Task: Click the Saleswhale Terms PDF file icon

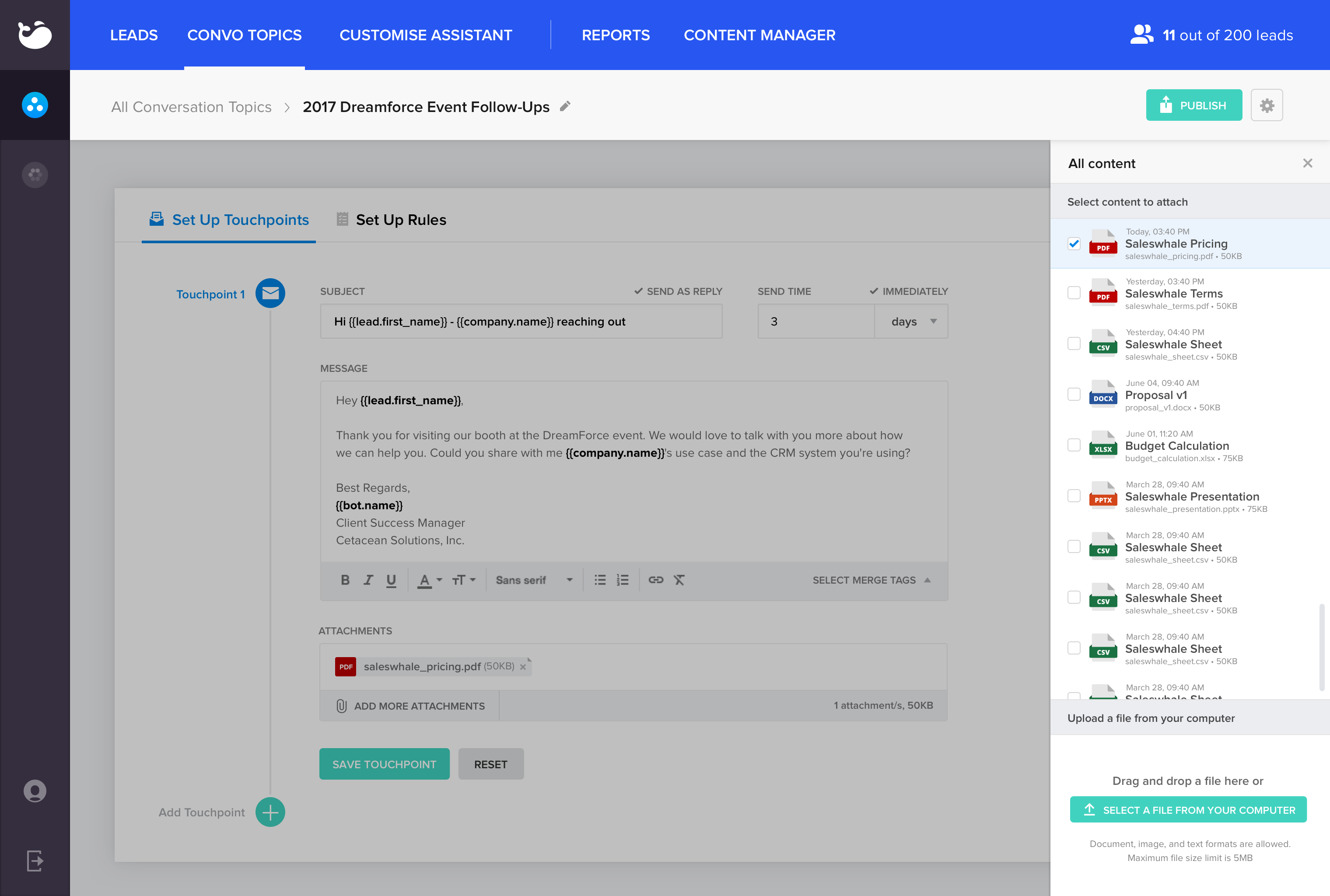Action: [x=1102, y=293]
